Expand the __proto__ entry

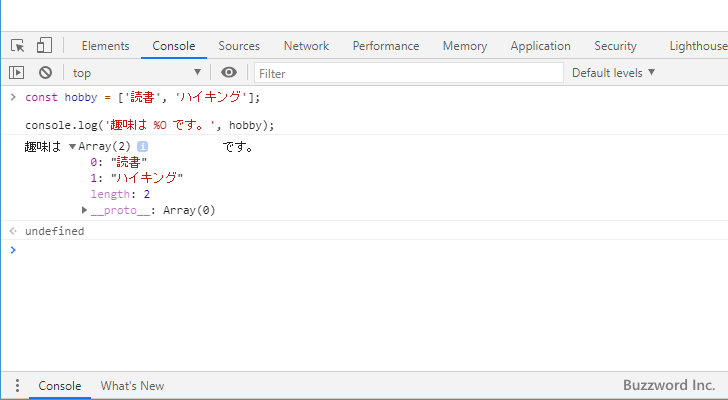(x=84, y=210)
